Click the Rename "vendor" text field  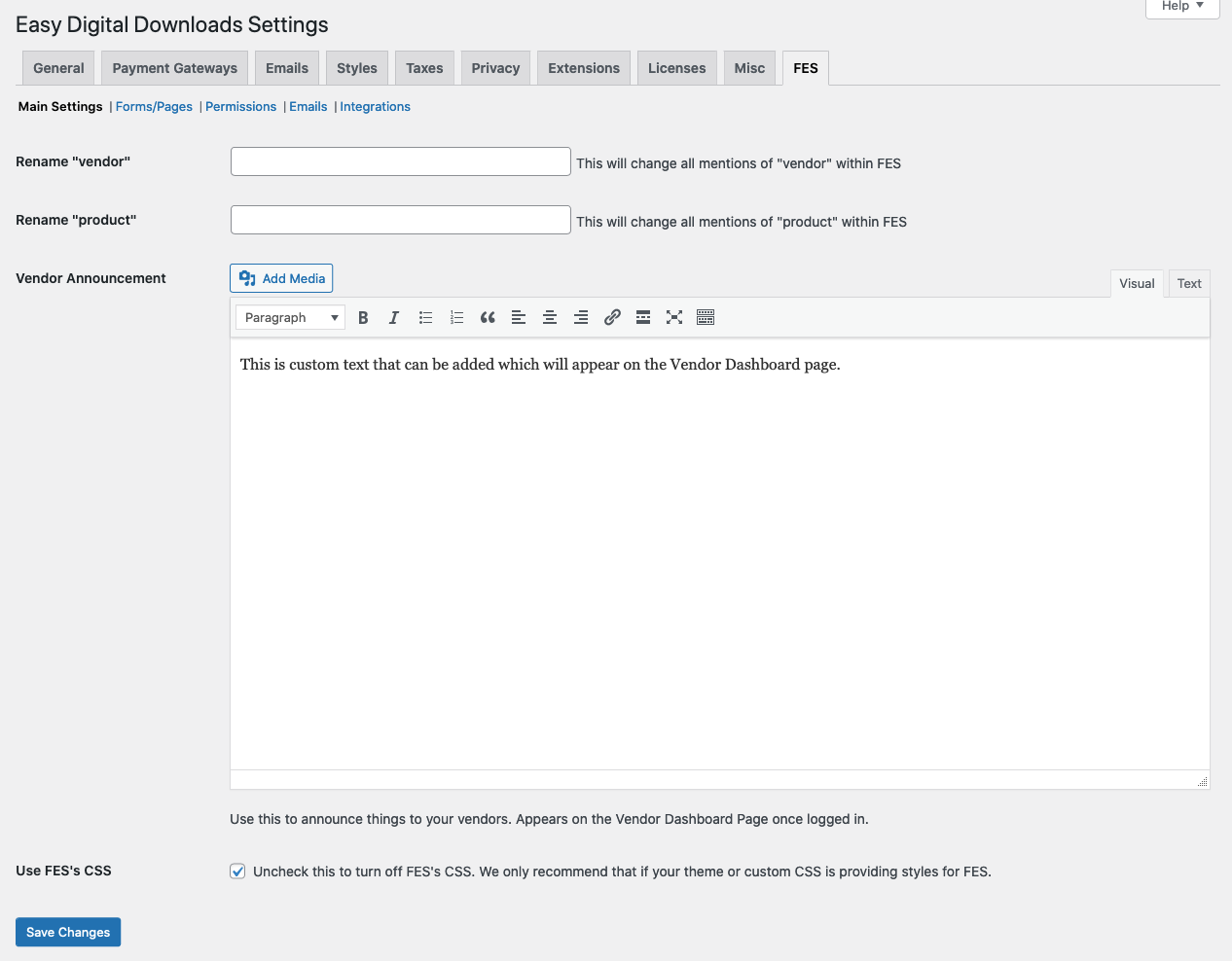click(x=400, y=161)
